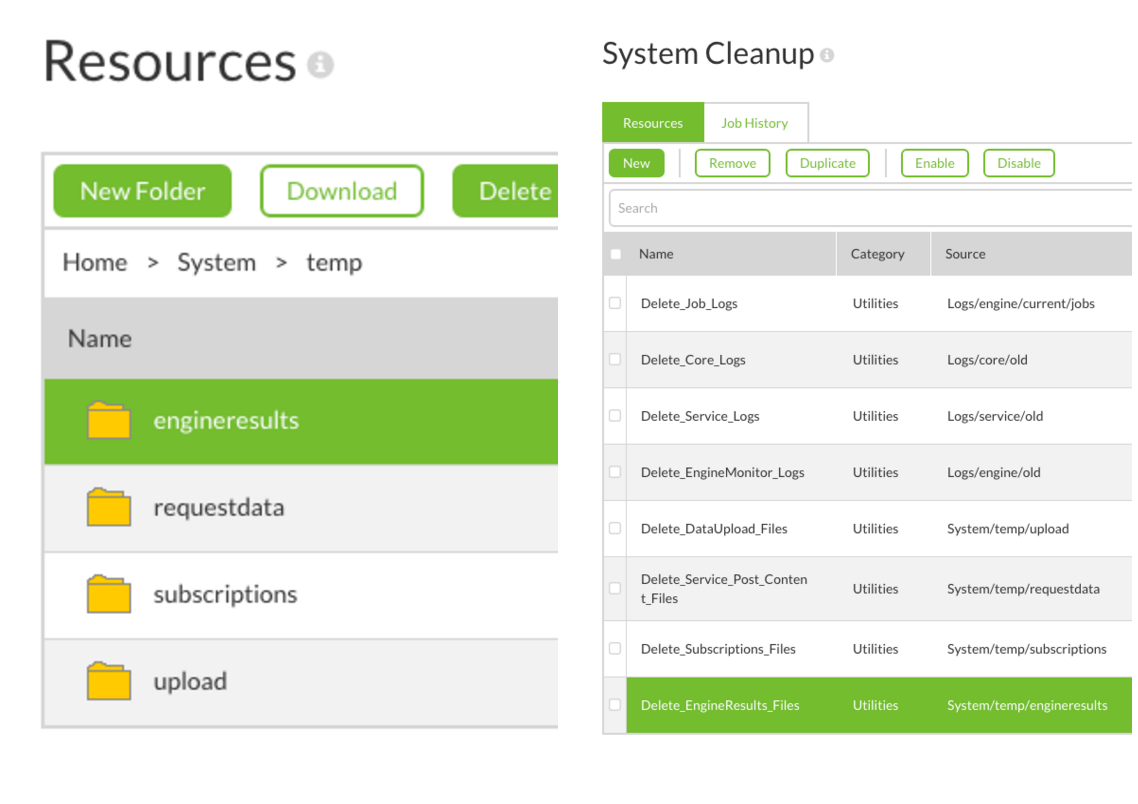Select the Delete_Subscriptions_Files row
The height and width of the screenshot is (804, 1138).
[718, 649]
